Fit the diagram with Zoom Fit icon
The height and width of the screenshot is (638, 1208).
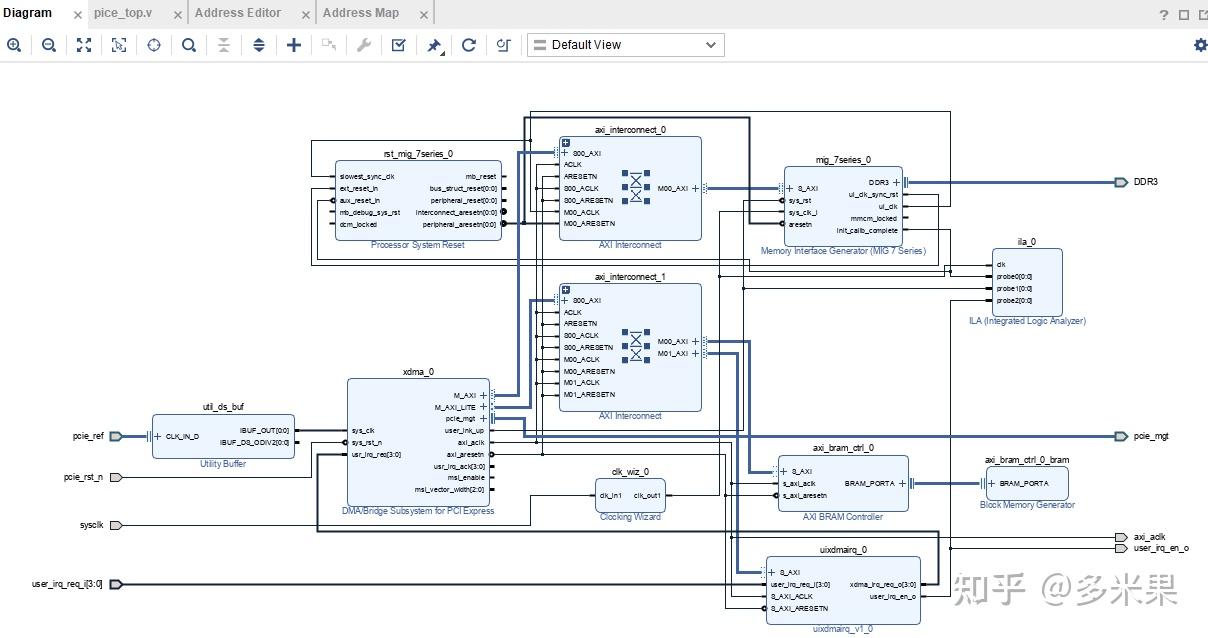point(84,45)
